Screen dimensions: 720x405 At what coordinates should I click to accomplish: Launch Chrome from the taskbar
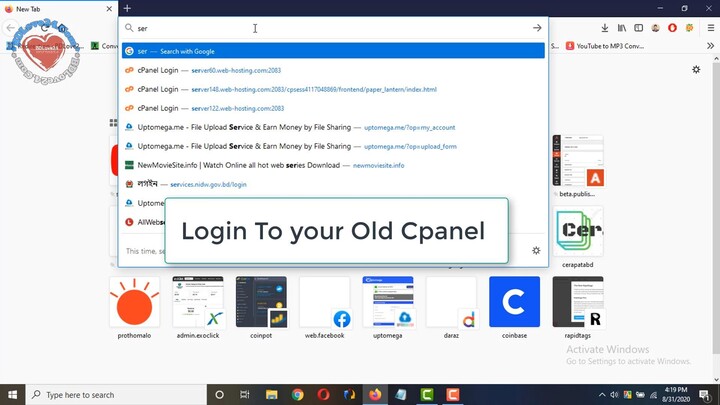(298, 394)
